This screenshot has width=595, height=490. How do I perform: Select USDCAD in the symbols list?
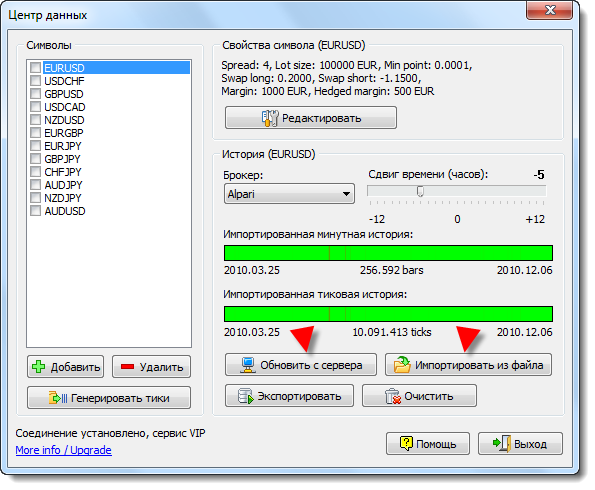click(65, 107)
